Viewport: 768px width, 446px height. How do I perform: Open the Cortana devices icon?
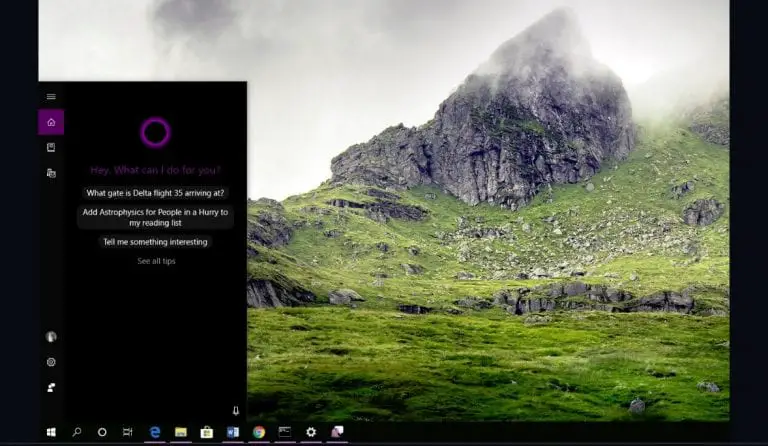click(51, 173)
